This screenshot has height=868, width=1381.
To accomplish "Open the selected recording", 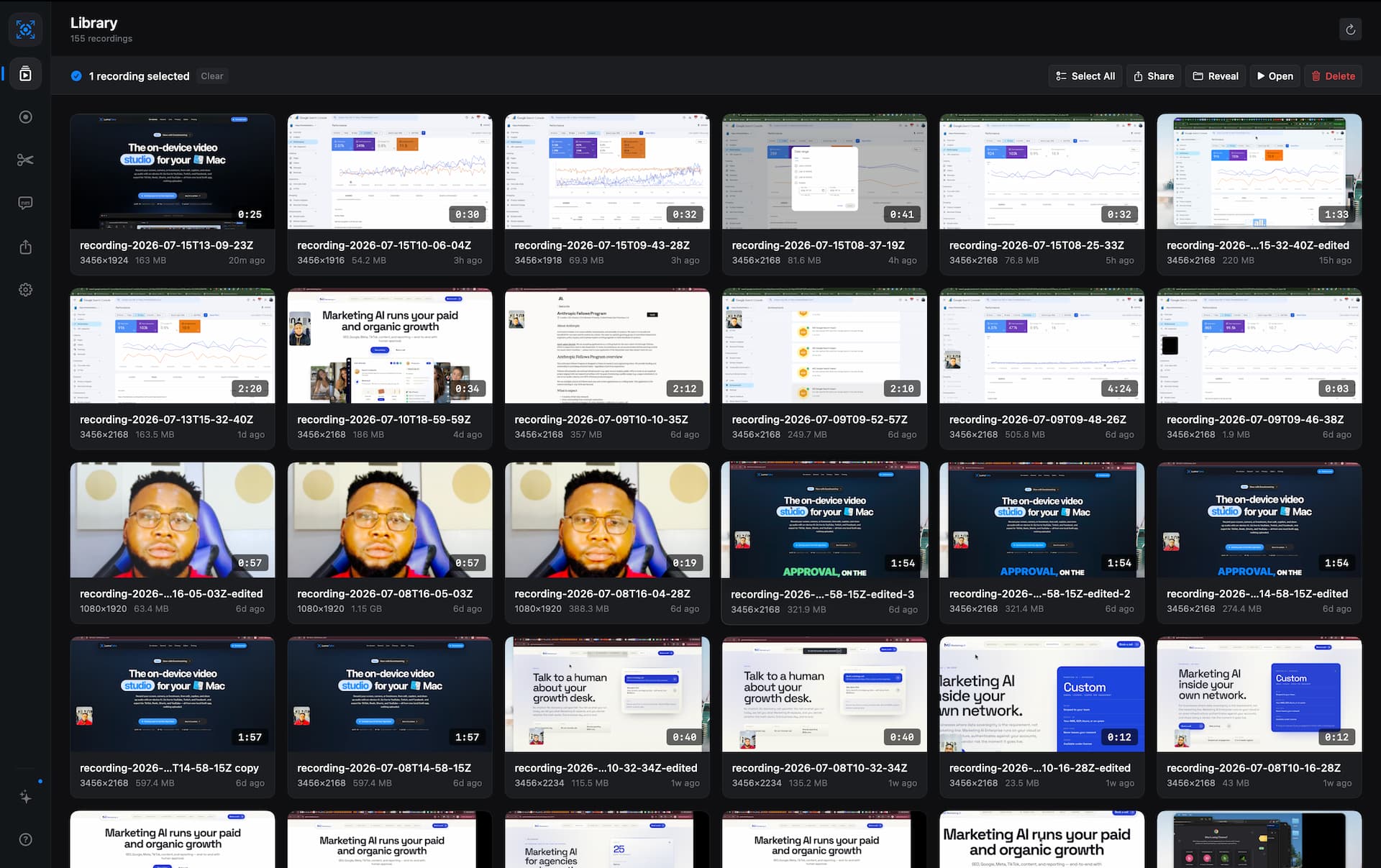I will tap(1275, 76).
